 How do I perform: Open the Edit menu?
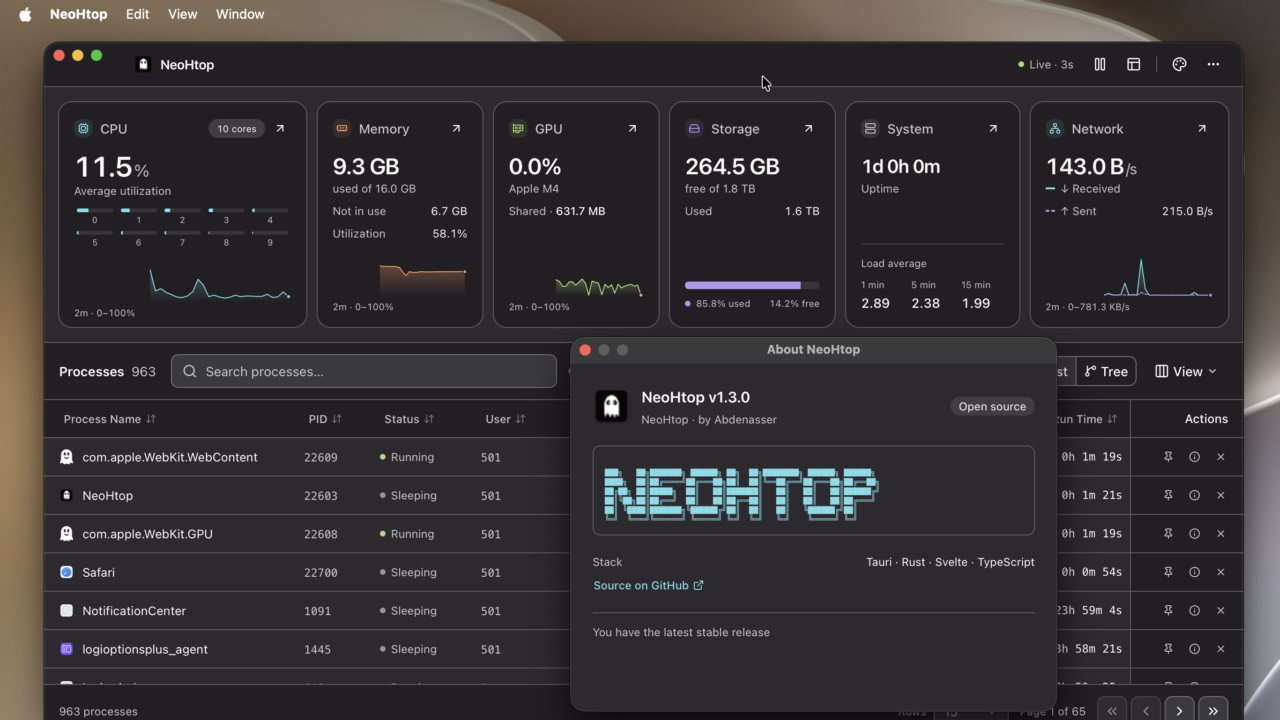tap(137, 14)
